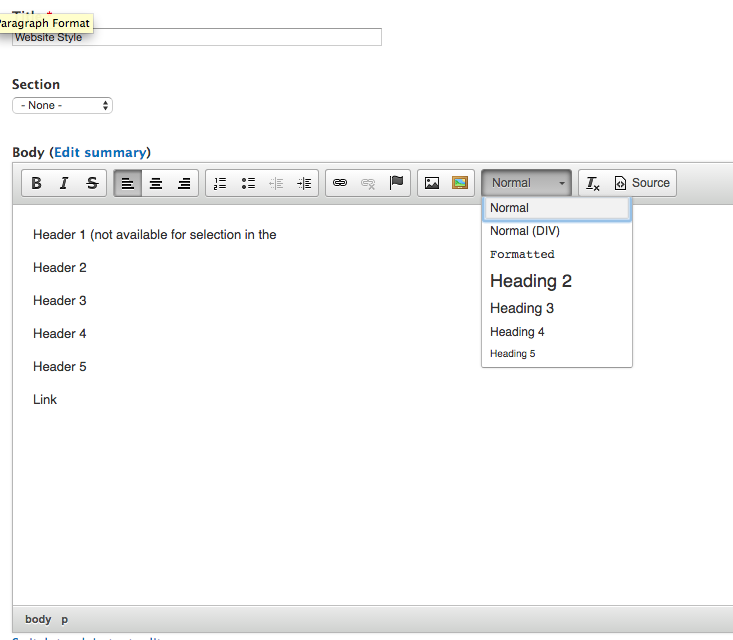Click the colored media picture icon
Viewport: 733px width, 640px height.
(460, 183)
